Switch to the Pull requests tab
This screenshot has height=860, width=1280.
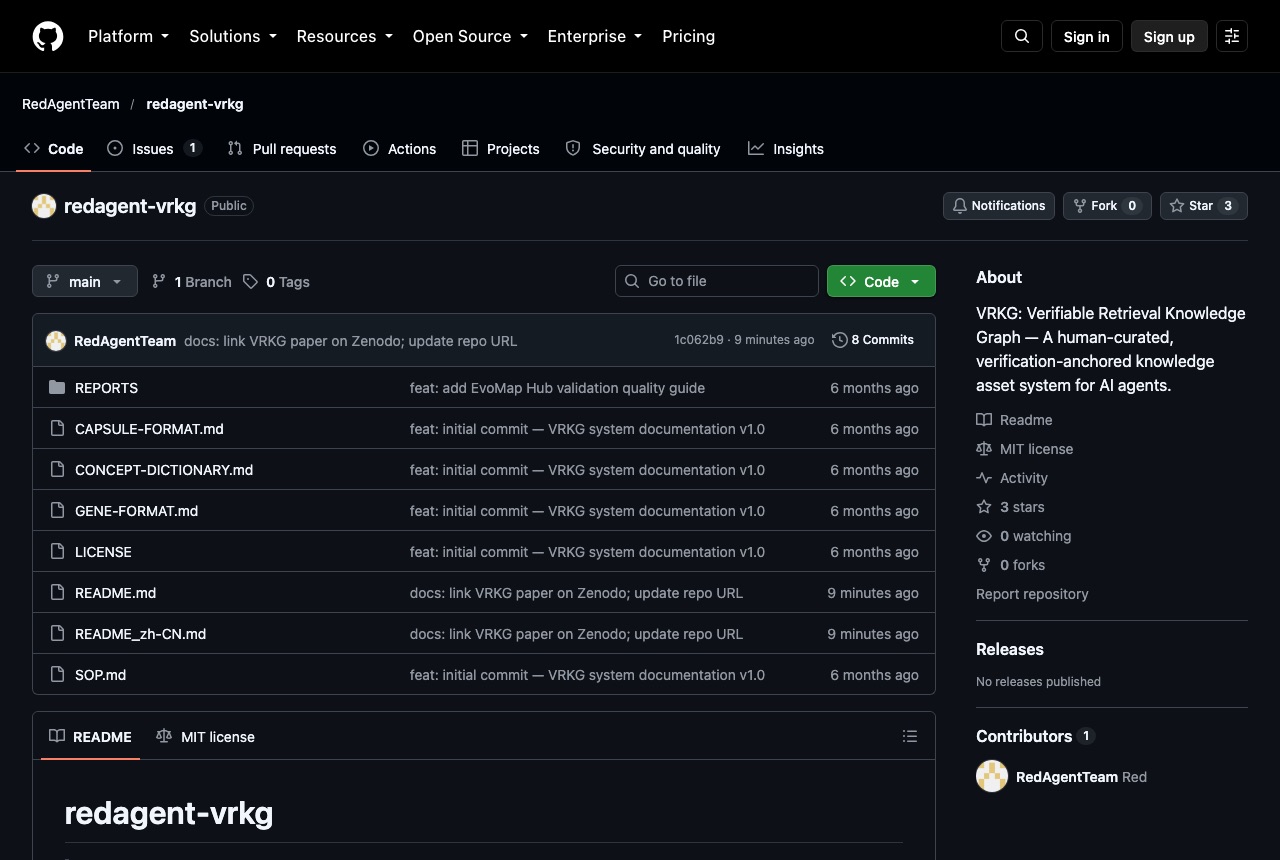pos(282,149)
